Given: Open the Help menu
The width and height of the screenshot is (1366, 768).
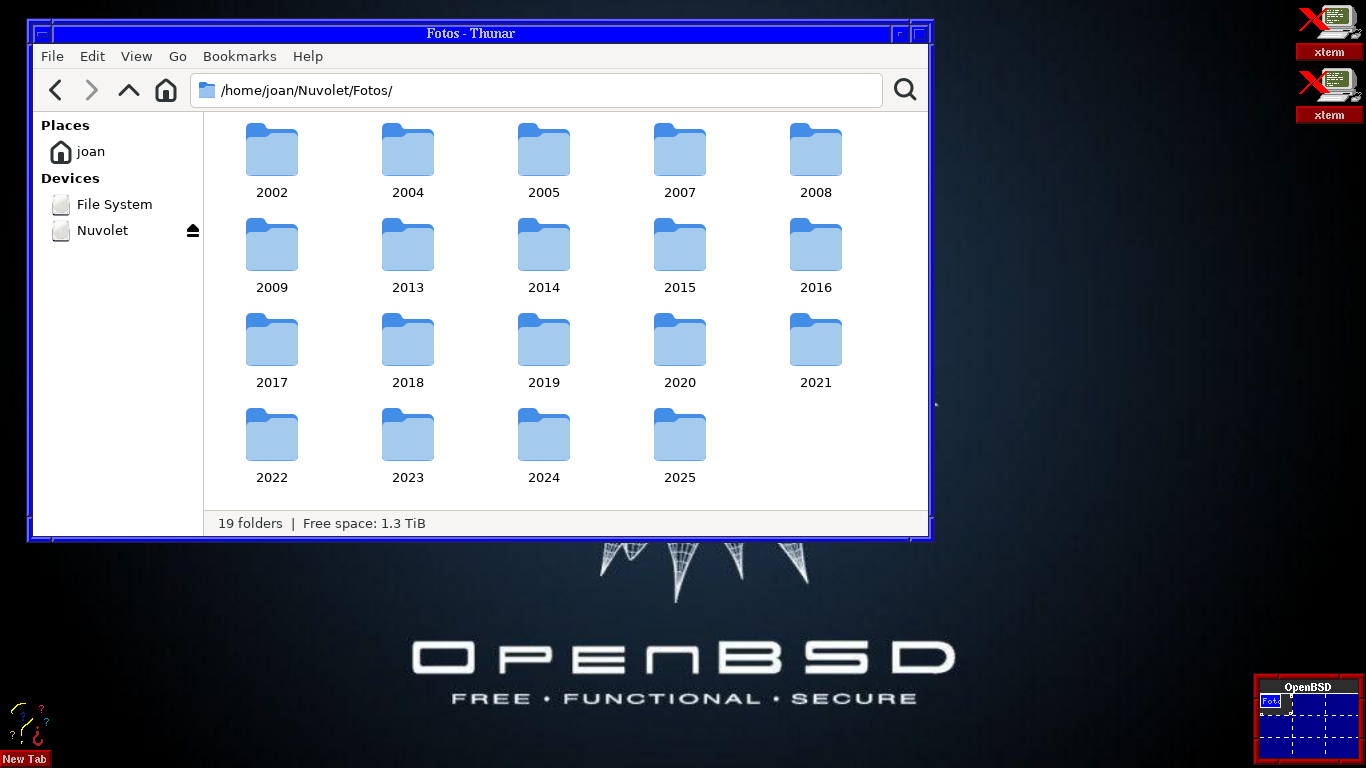Looking at the screenshot, I should (x=308, y=57).
